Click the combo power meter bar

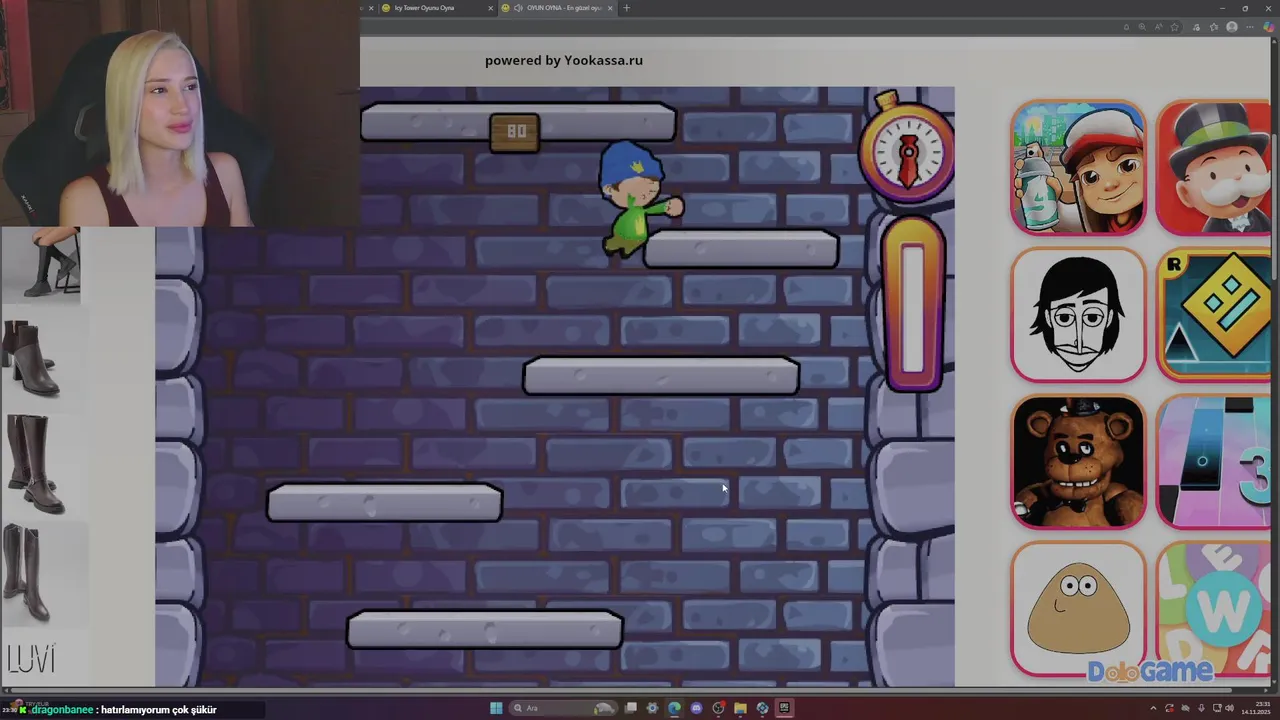[913, 305]
